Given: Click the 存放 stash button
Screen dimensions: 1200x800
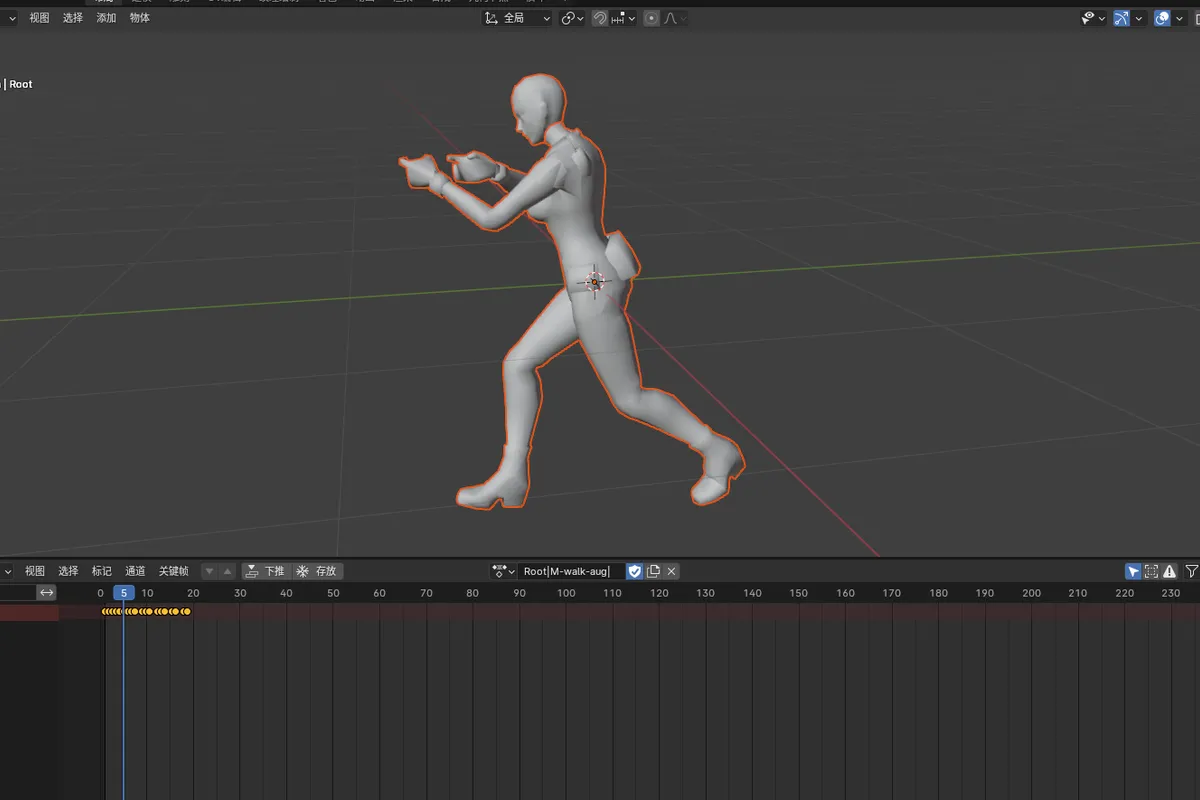Looking at the screenshot, I should 317,571.
